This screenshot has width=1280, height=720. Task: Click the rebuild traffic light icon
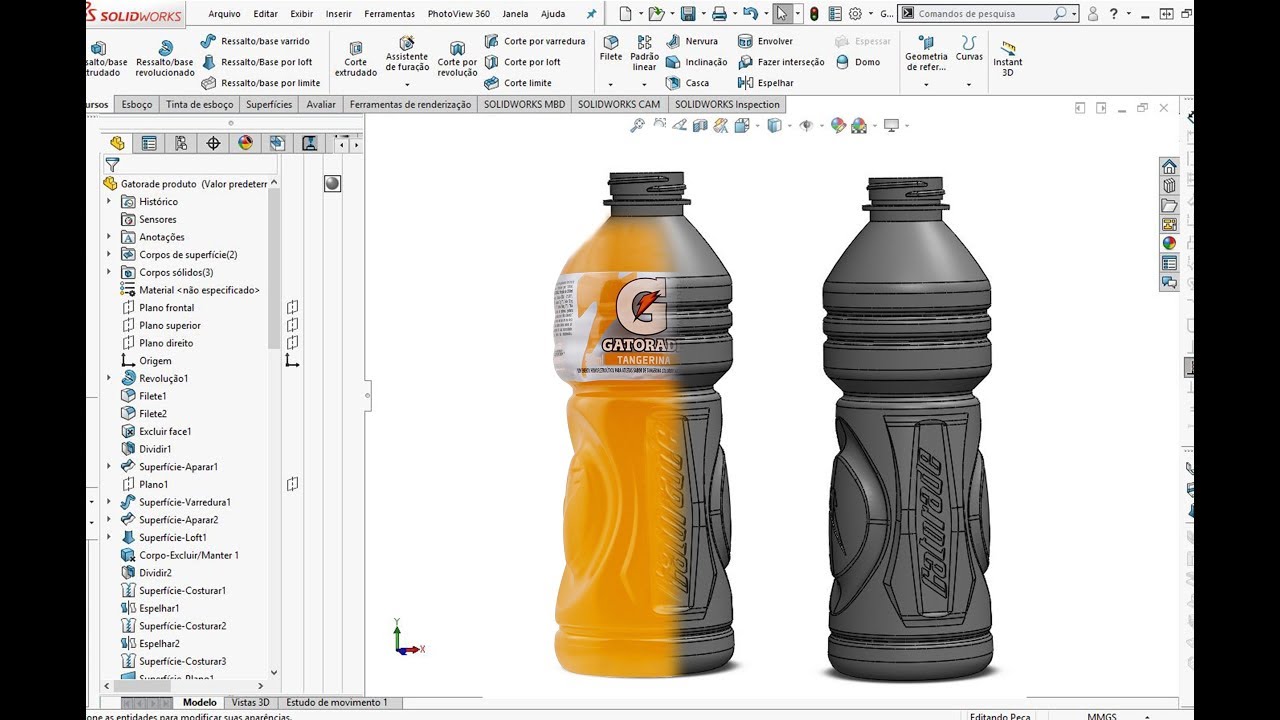pos(814,14)
